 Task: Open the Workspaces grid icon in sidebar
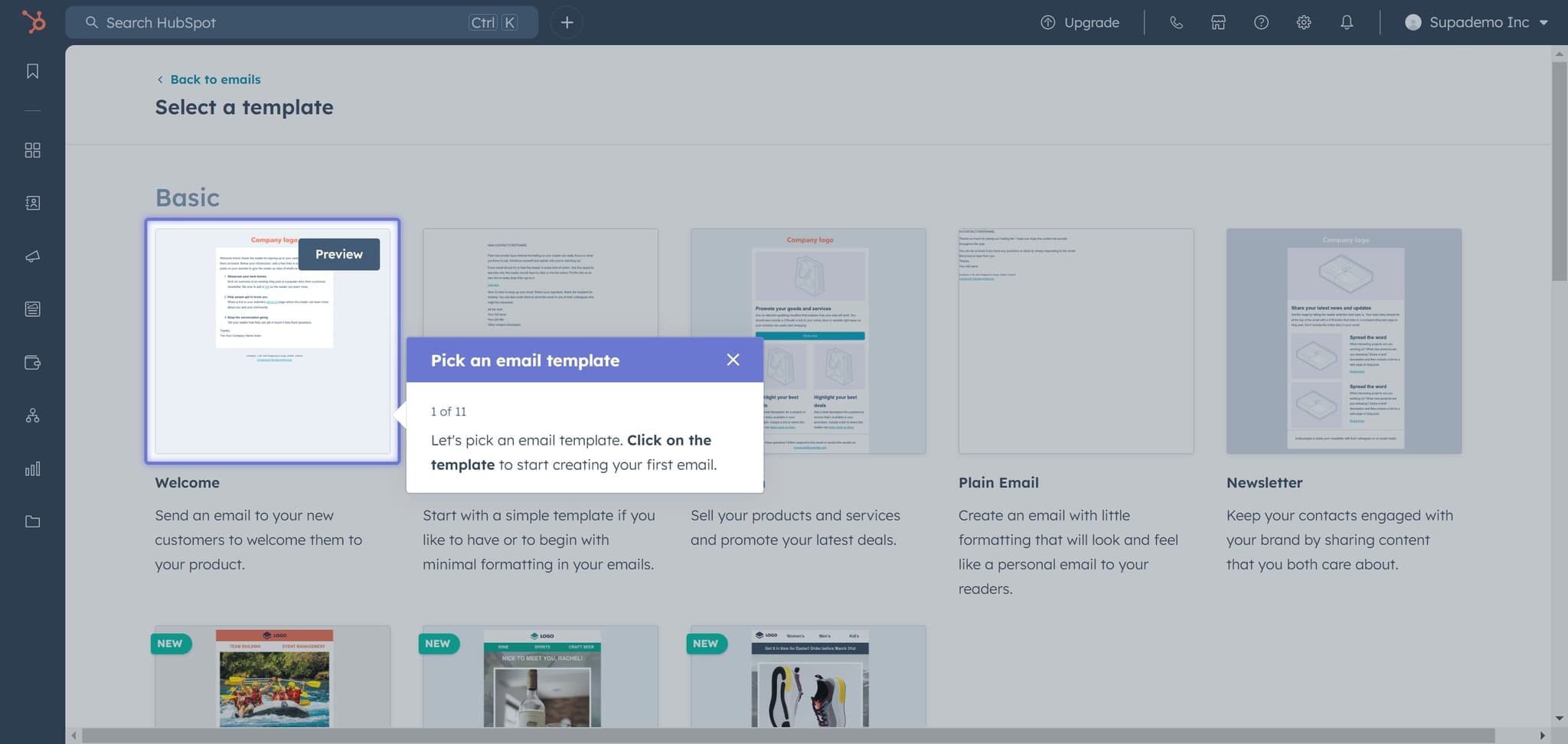[32, 150]
